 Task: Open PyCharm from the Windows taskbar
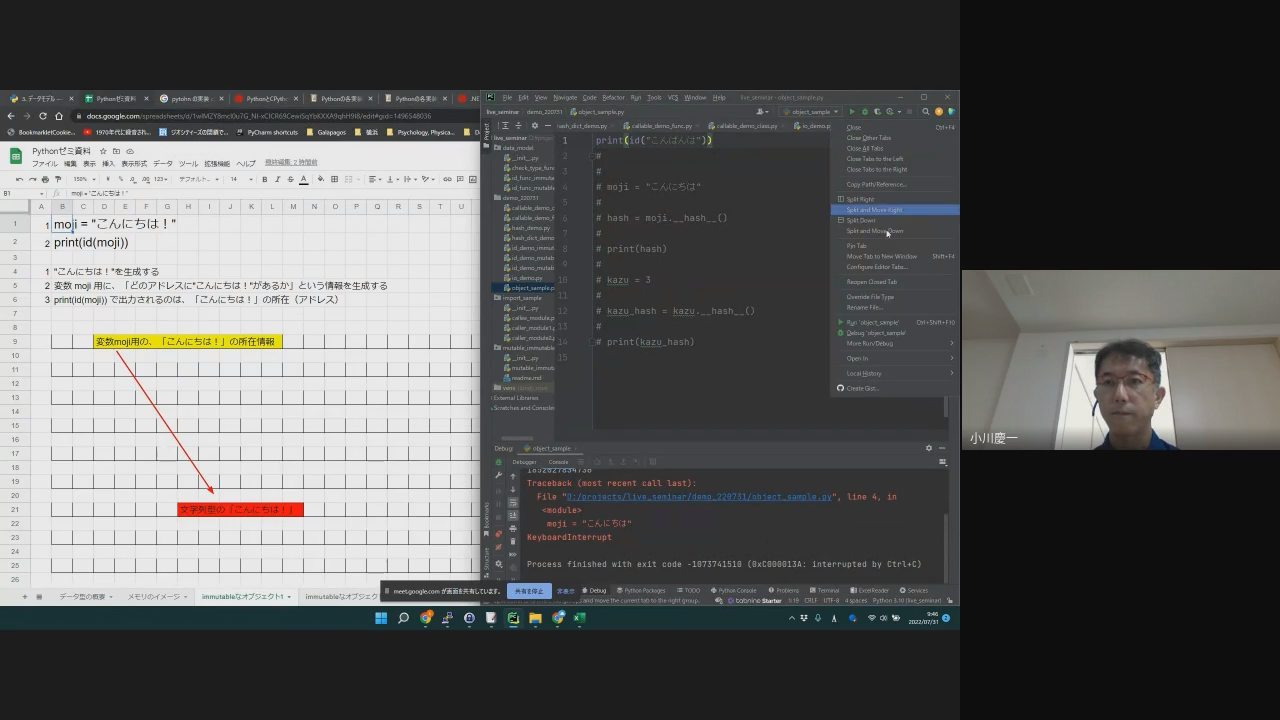[x=513, y=618]
